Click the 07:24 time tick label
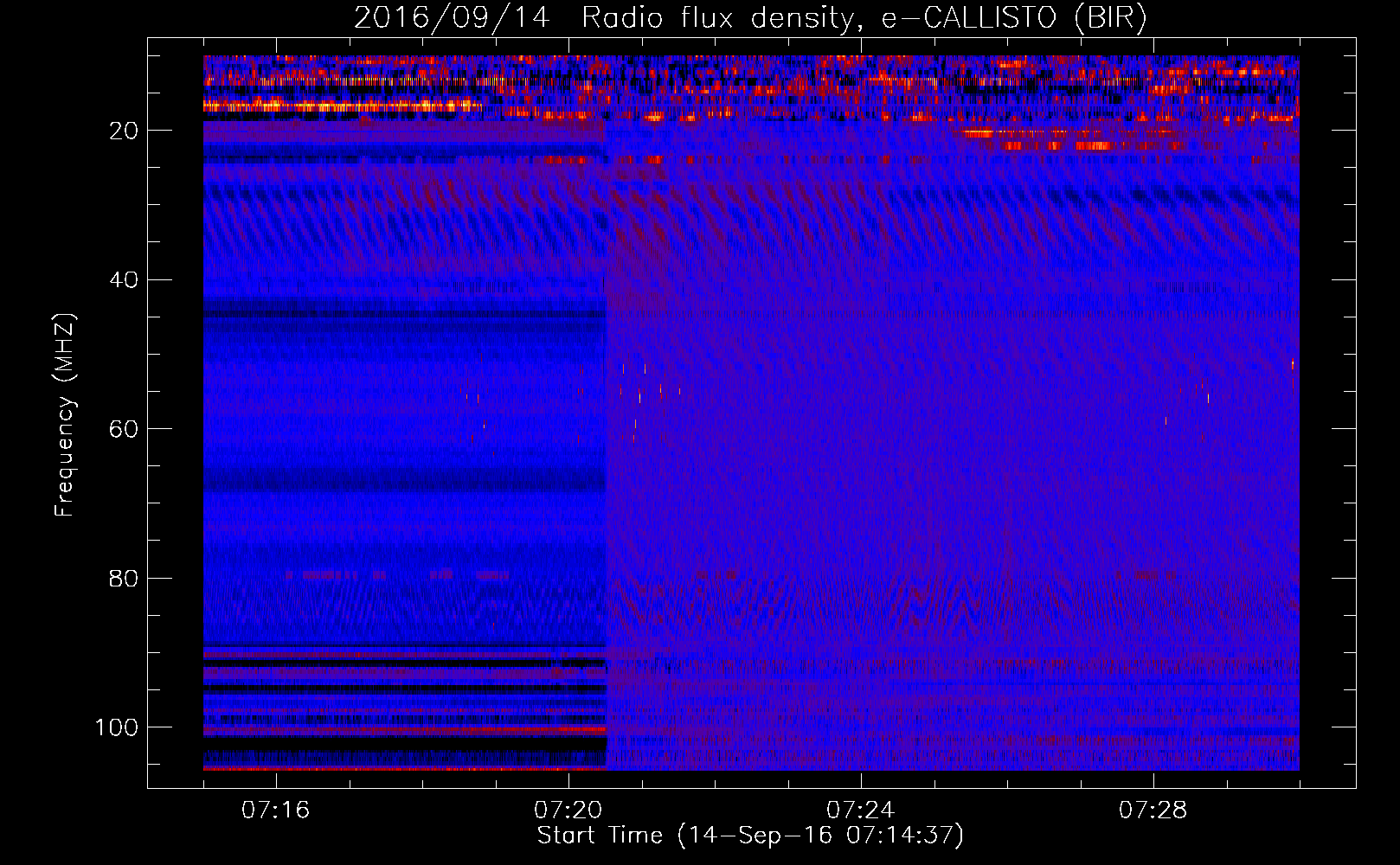This screenshot has height=865, width=1400. [860, 811]
